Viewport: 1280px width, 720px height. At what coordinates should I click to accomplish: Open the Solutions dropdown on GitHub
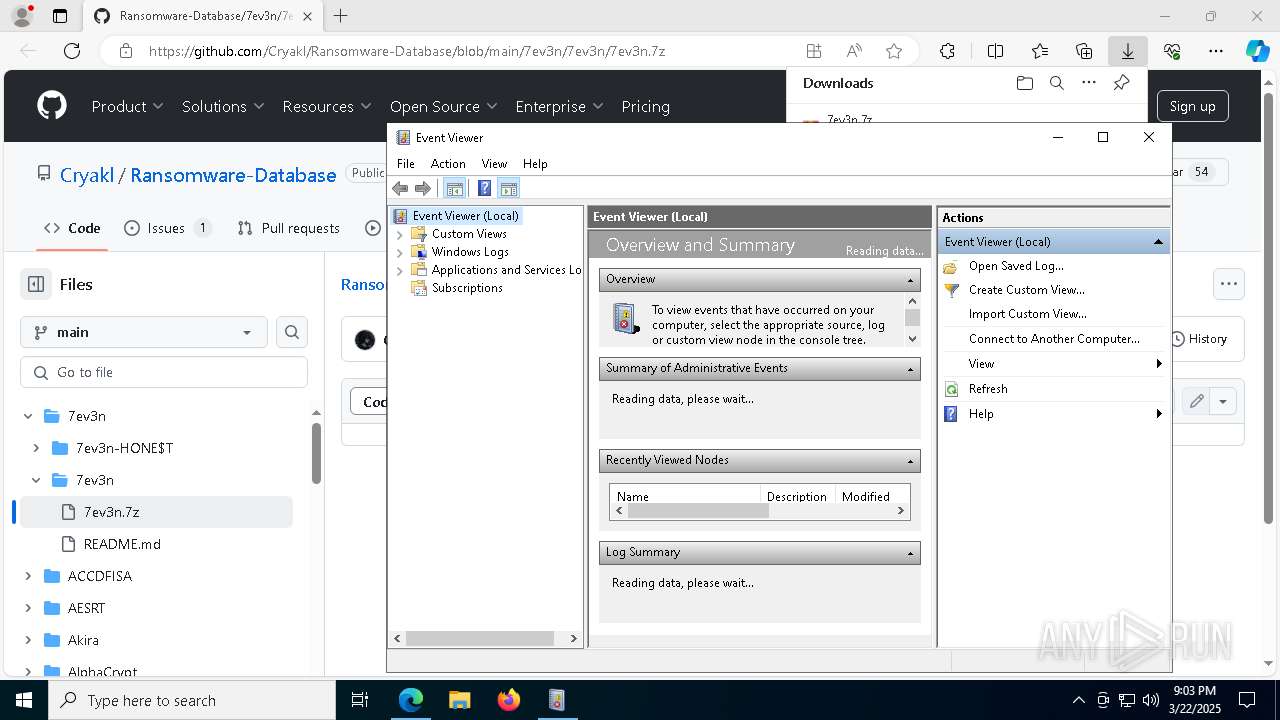(x=223, y=106)
